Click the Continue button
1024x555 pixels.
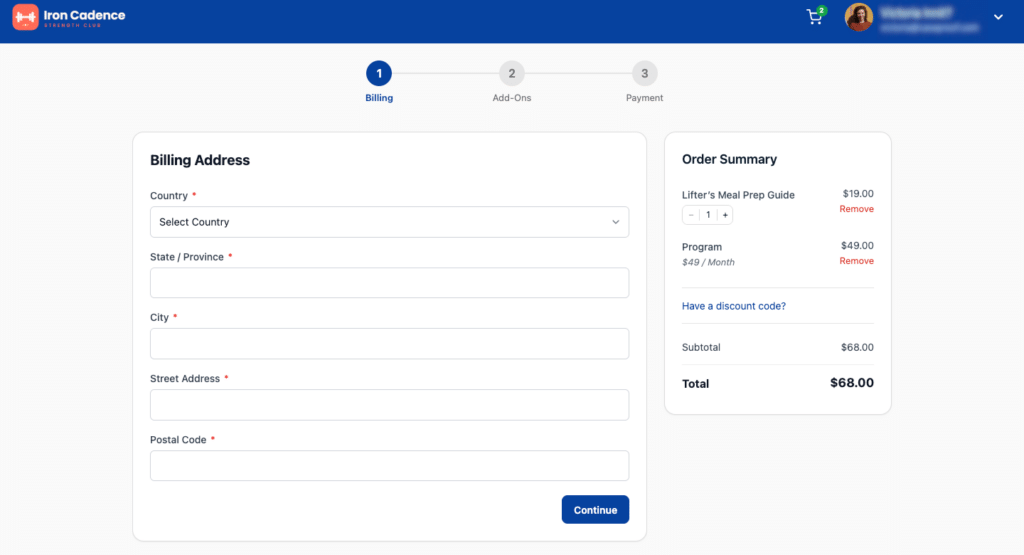(595, 509)
